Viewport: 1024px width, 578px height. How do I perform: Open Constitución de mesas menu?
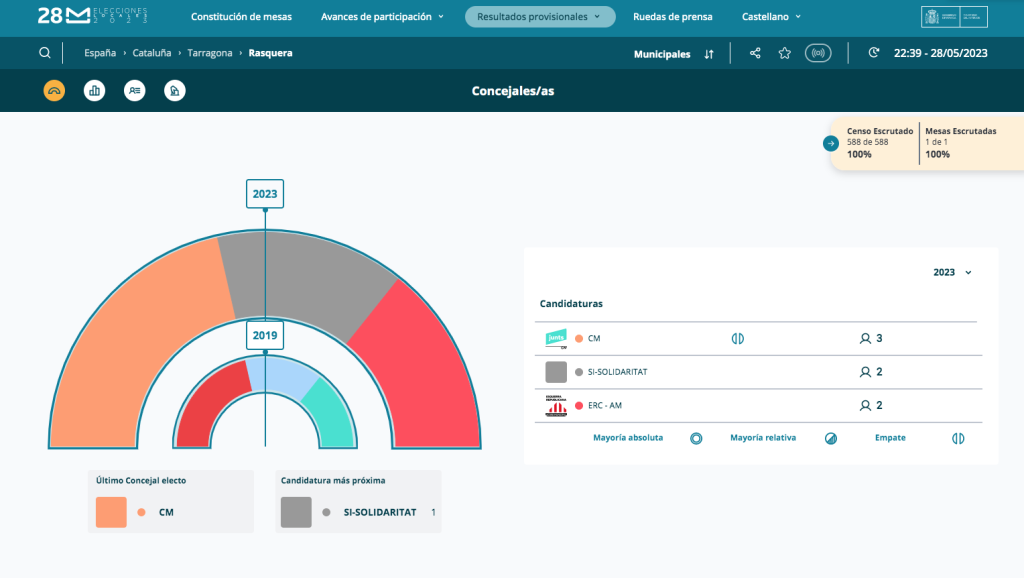click(241, 17)
